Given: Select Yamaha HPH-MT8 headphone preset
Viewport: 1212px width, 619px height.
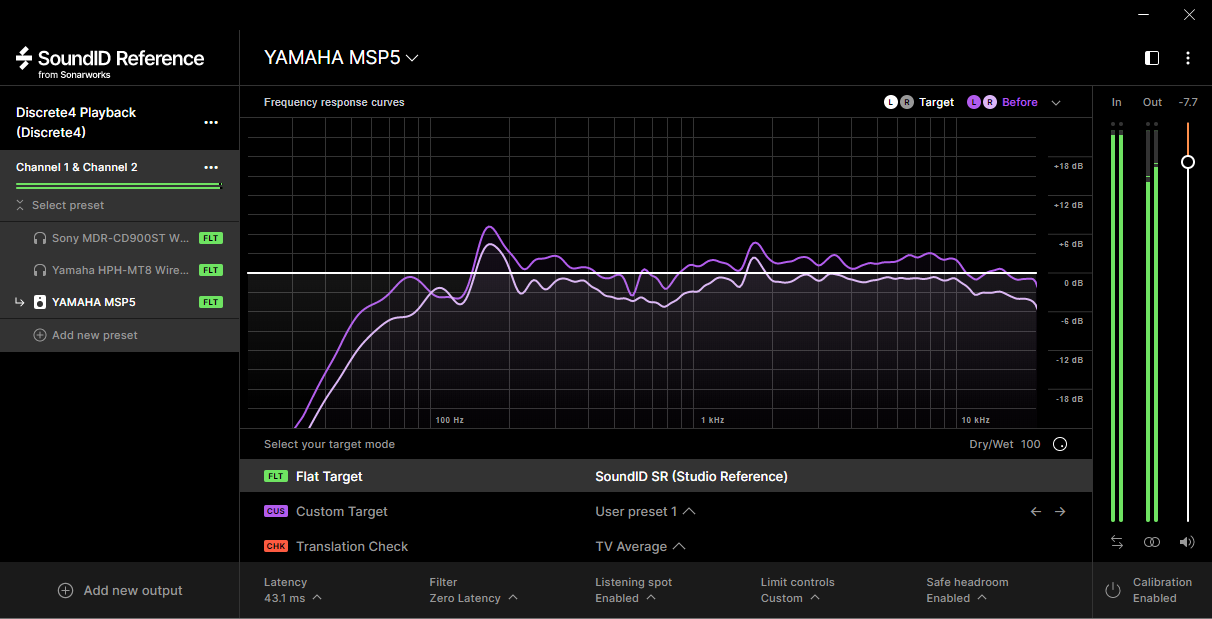Looking at the screenshot, I should 120,270.
